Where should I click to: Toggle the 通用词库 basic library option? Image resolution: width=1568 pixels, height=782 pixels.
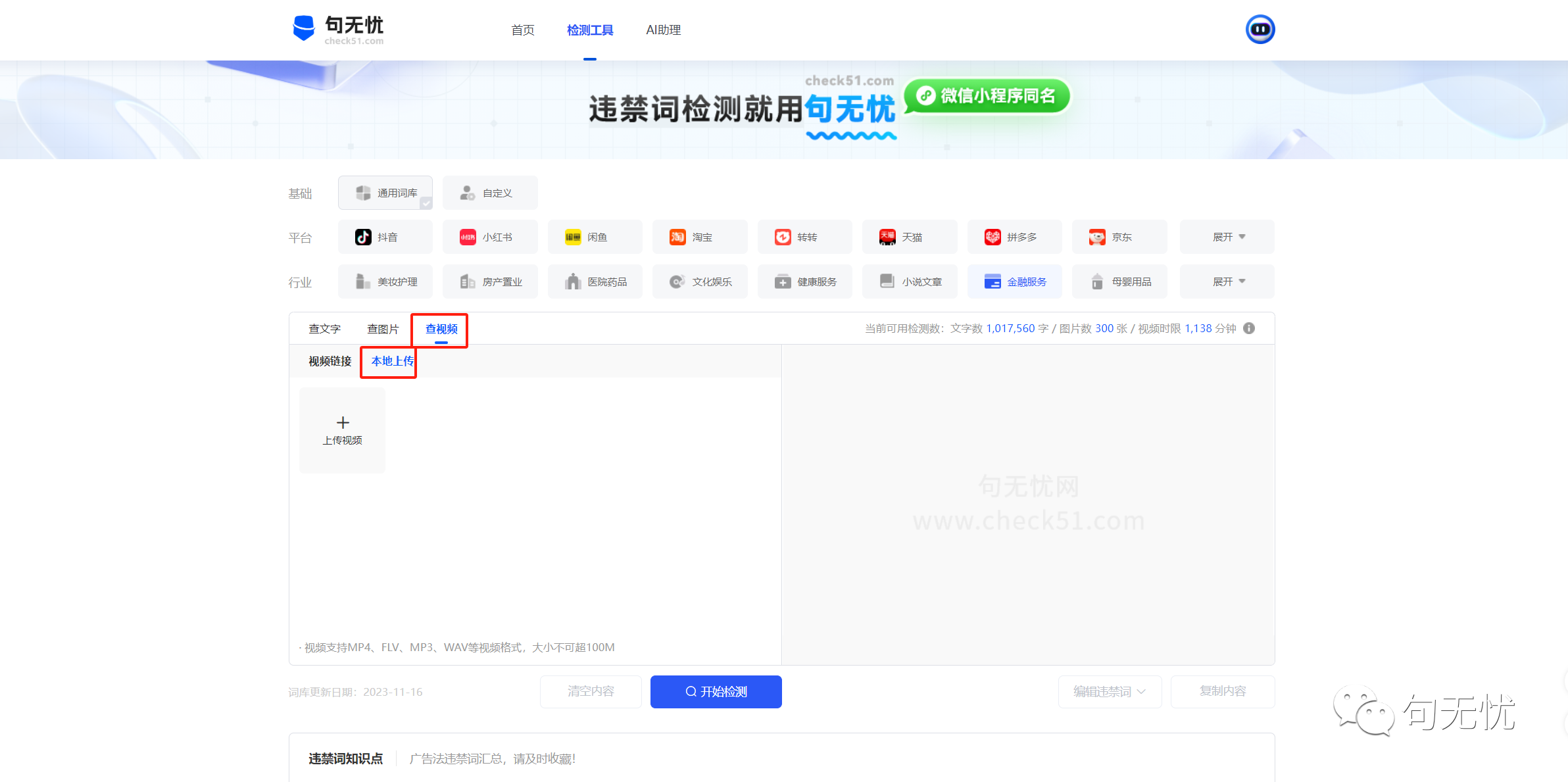(x=385, y=193)
